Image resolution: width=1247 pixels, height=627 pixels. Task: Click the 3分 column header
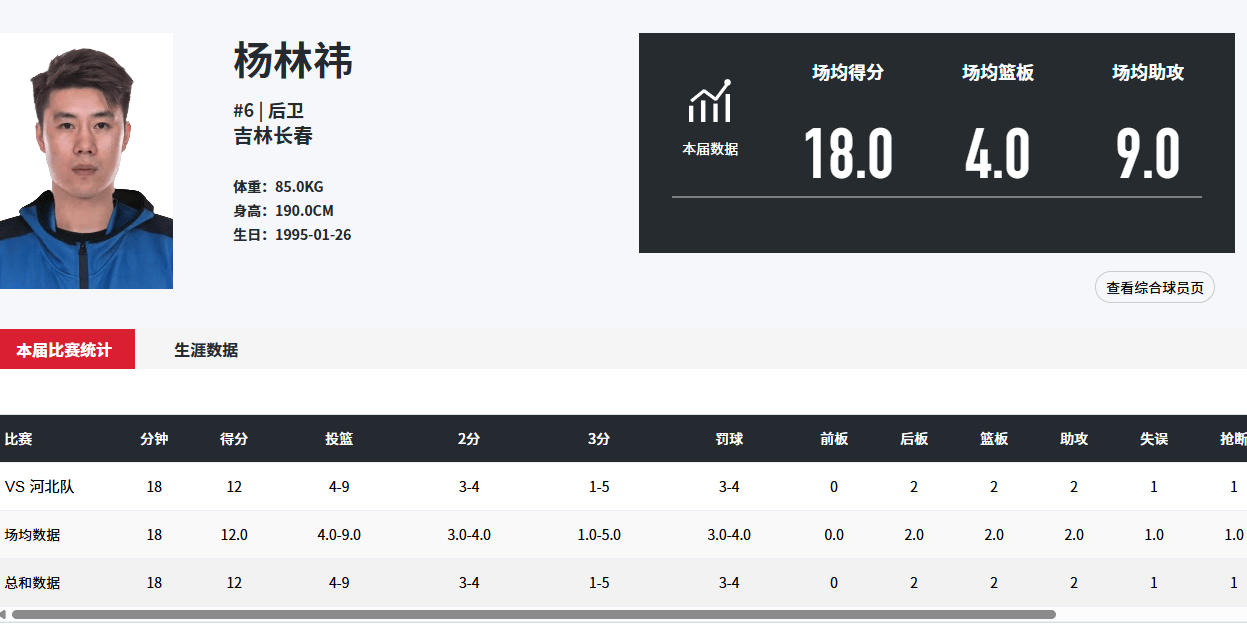coord(599,439)
